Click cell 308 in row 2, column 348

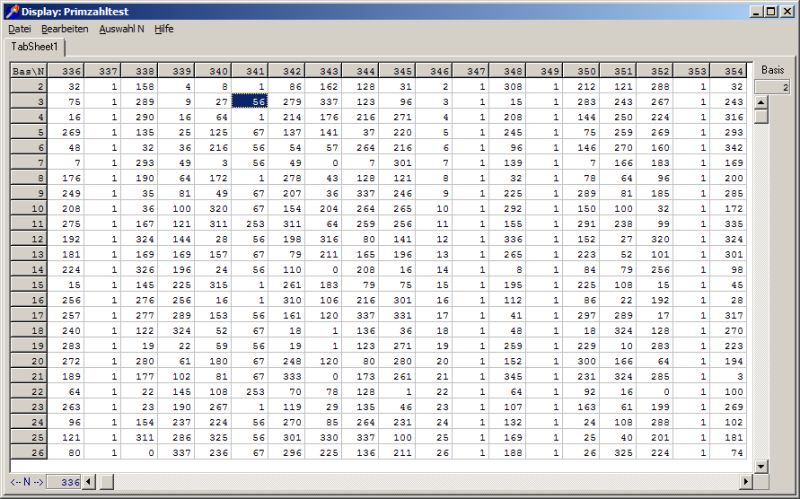tap(507, 86)
